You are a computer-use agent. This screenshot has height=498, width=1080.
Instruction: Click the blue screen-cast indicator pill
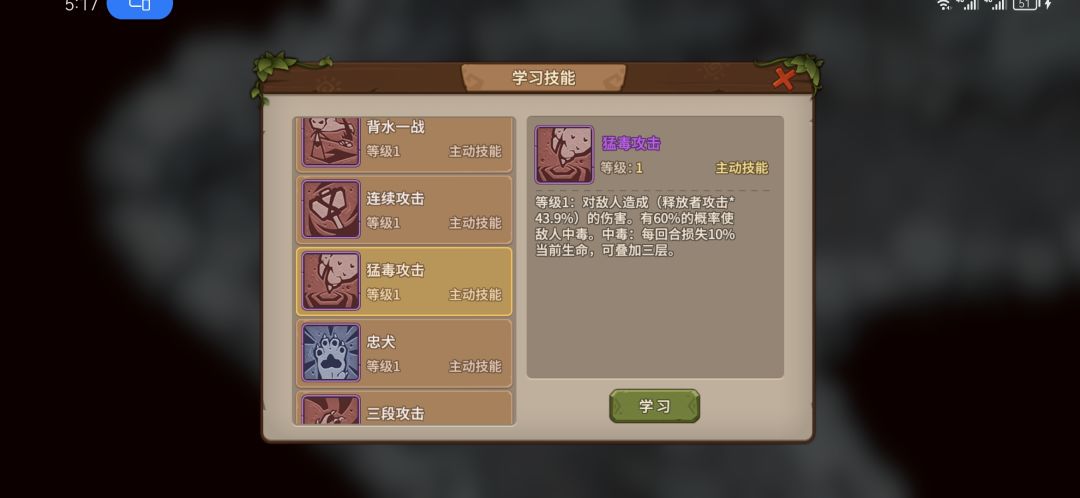click(x=140, y=6)
